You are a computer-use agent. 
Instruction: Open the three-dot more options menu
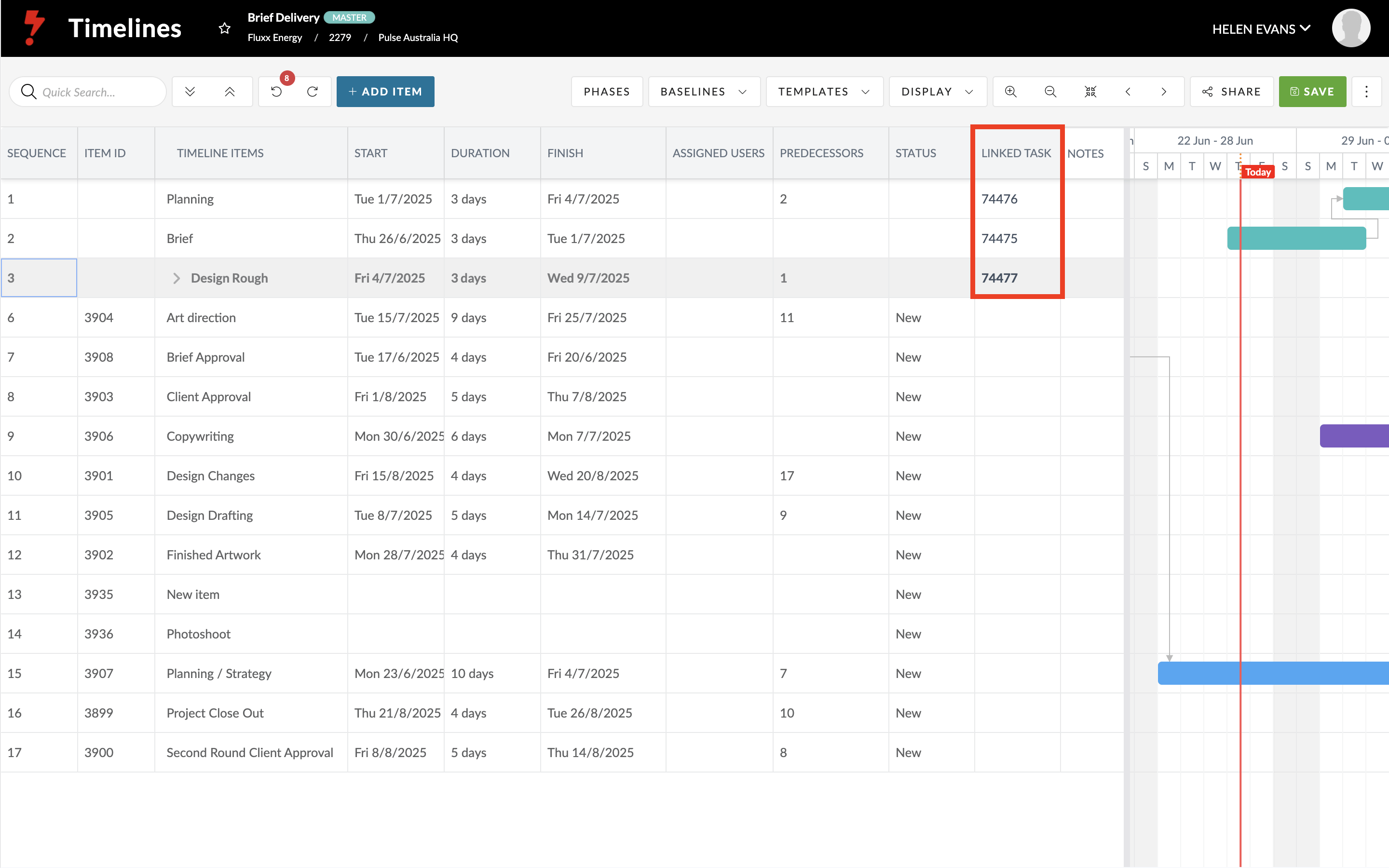click(1366, 92)
